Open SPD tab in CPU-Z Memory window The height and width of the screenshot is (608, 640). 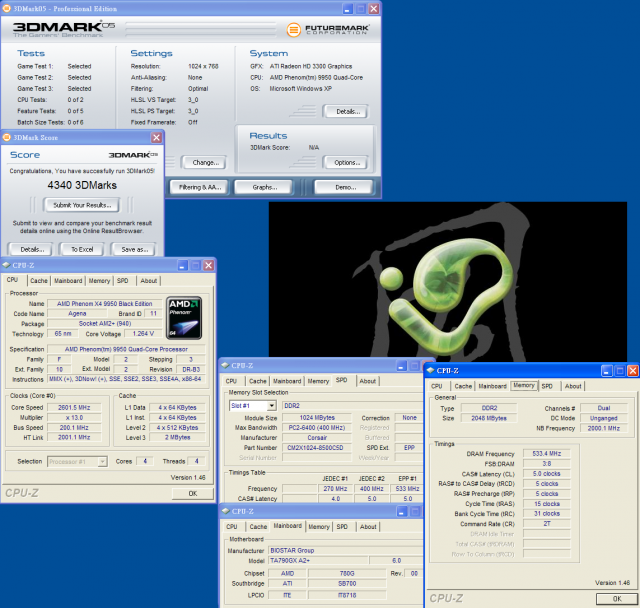point(547,386)
